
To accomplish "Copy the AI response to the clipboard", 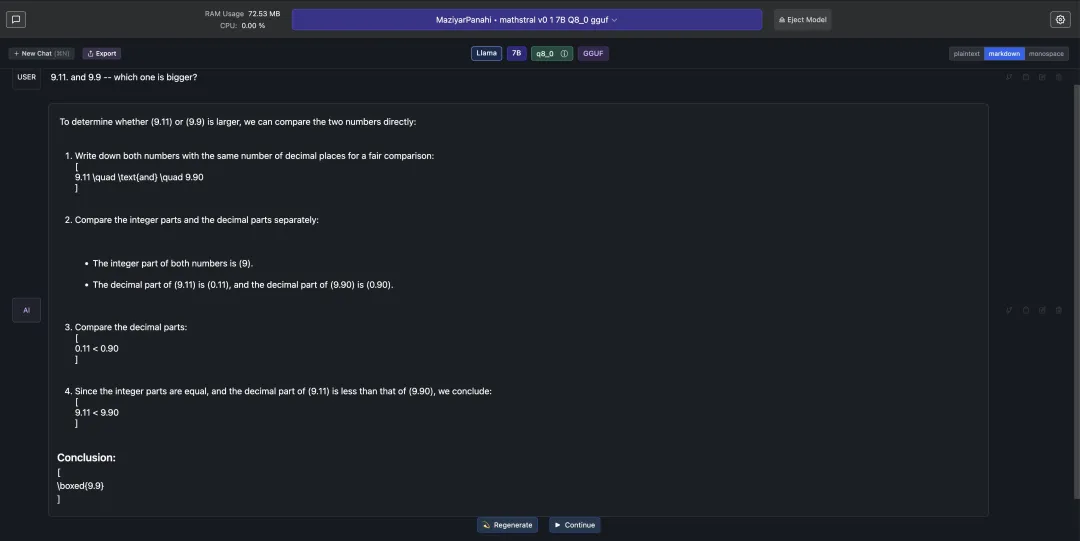I will pos(1026,310).
